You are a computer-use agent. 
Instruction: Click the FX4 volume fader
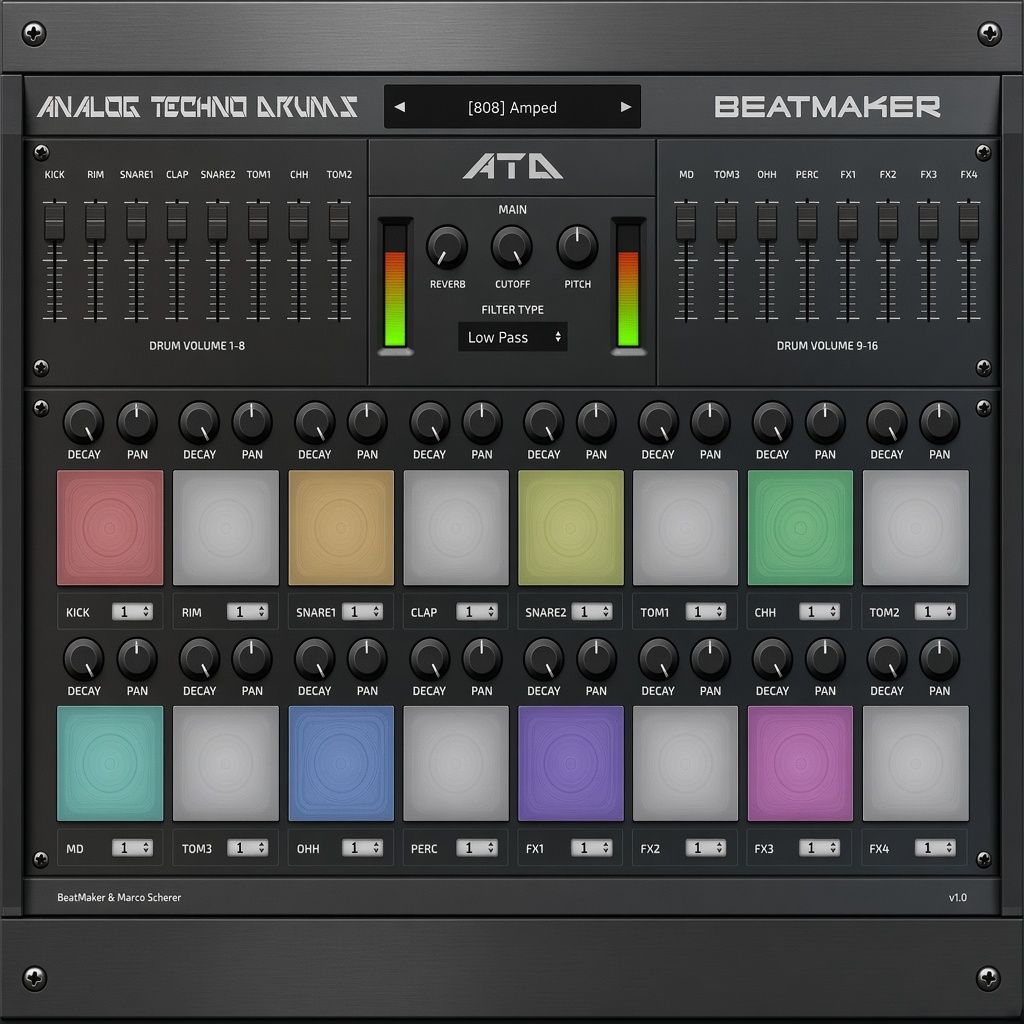pos(968,222)
